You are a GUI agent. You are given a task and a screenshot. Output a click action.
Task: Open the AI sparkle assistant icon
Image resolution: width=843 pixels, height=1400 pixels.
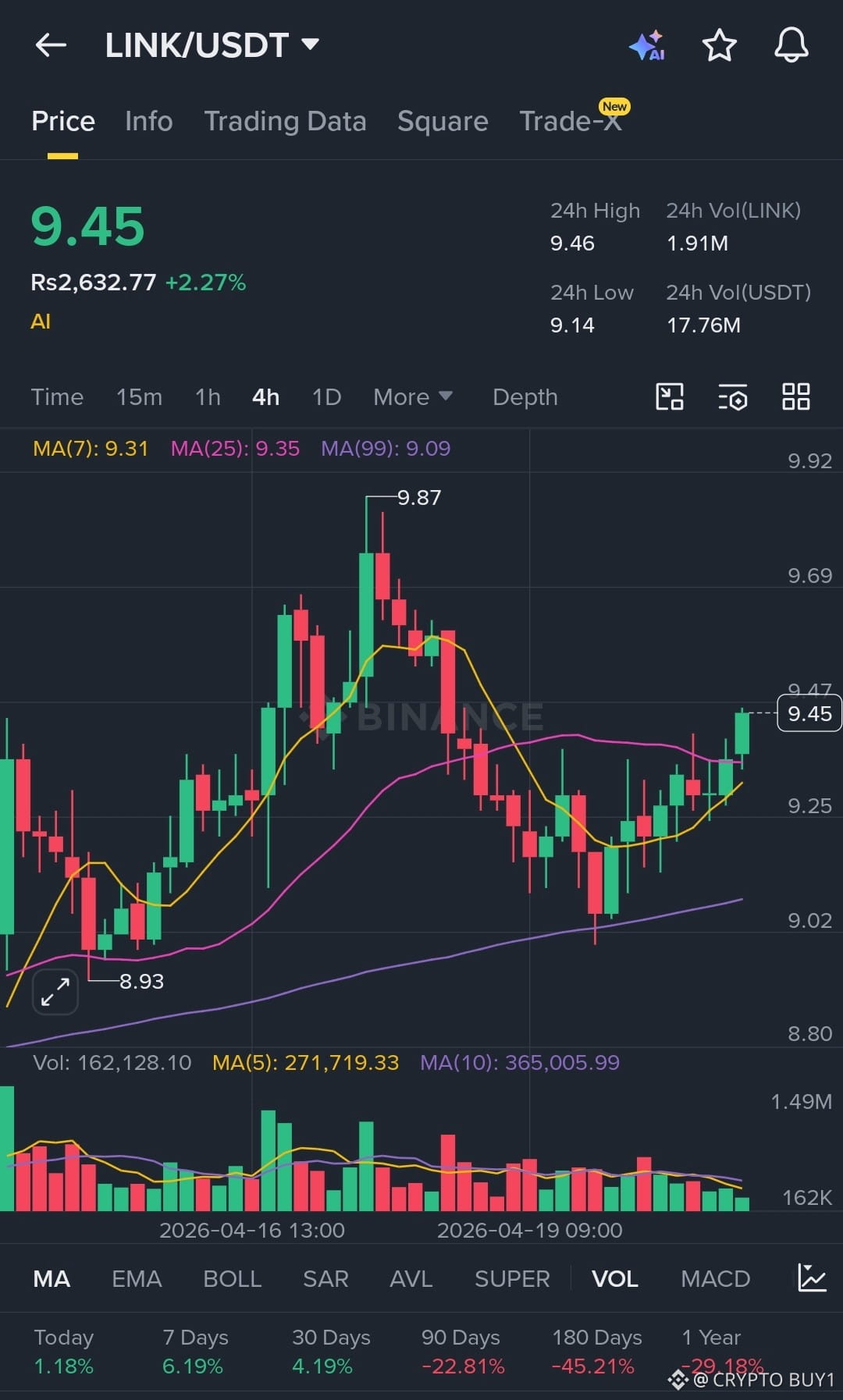[646, 45]
